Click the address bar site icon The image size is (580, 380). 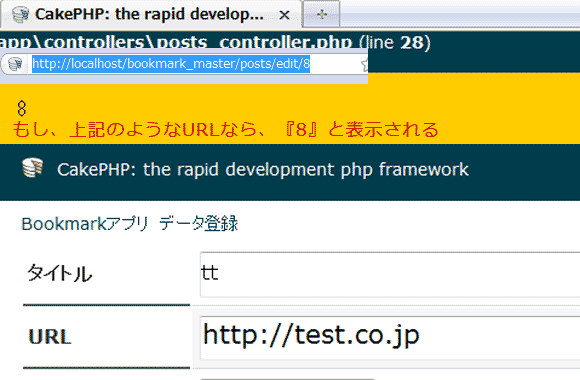point(15,64)
